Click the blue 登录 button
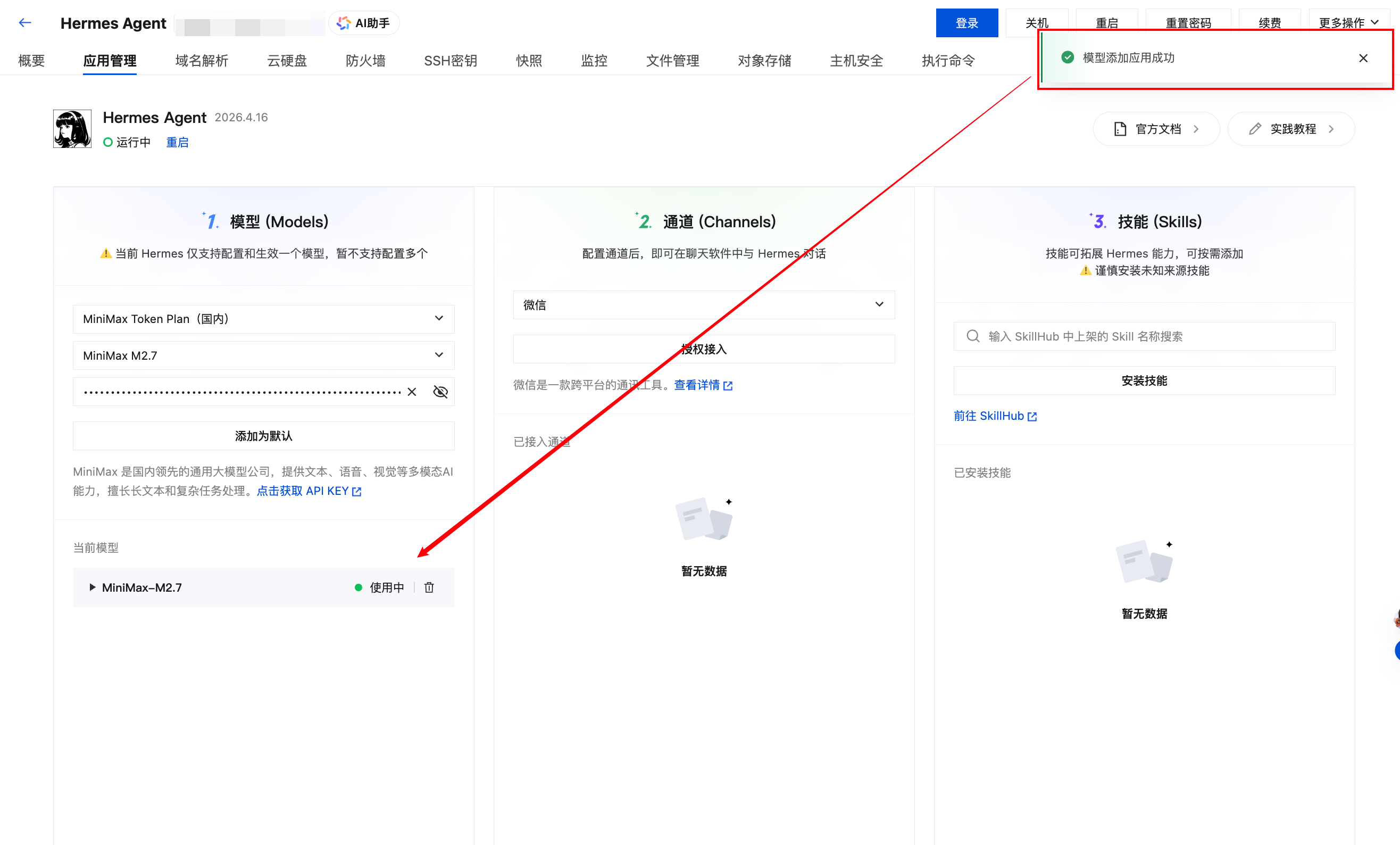Screen dimensions: 1400x845 [x=967, y=23]
